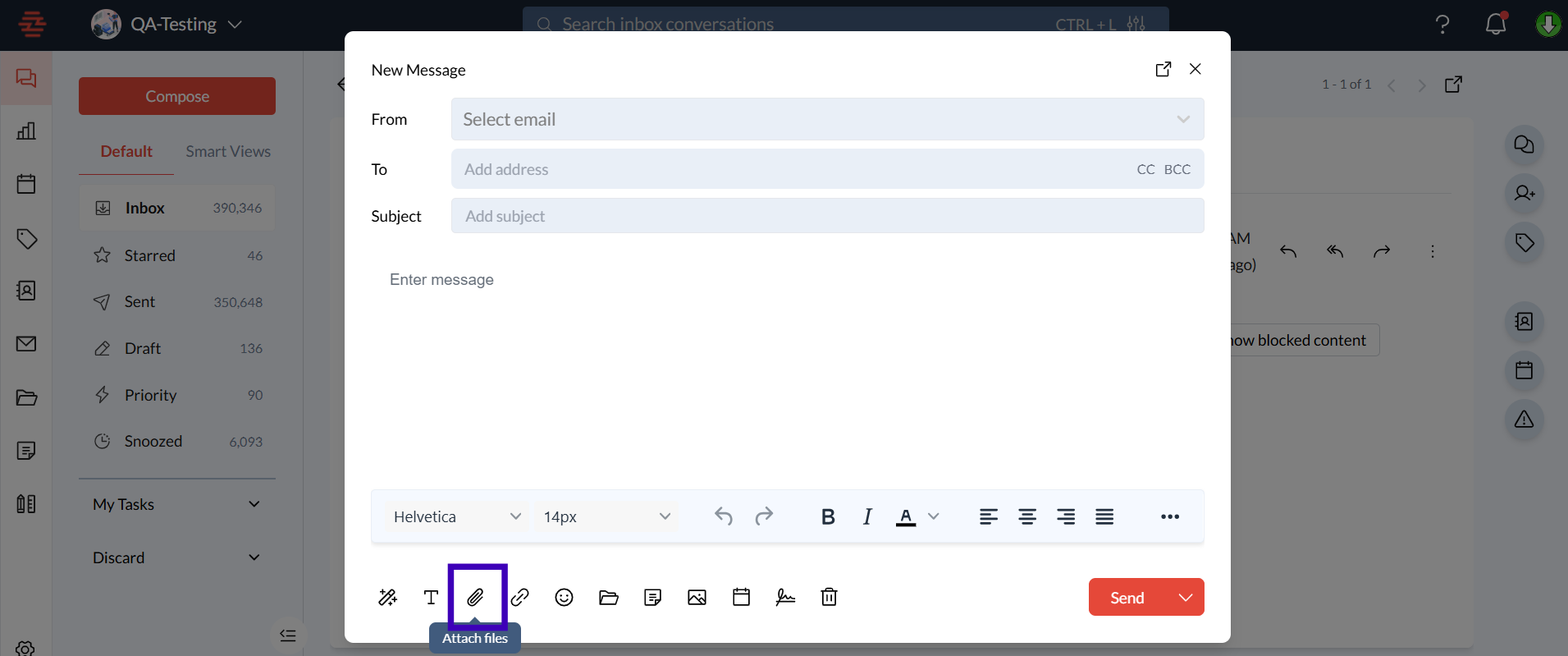Open the folder icon in compose toolbar

pos(608,597)
